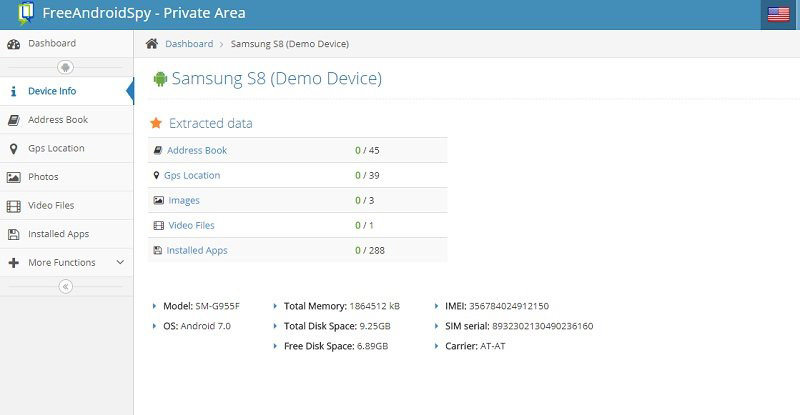Click the '0 / 39' Gps Location count
This screenshot has height=415, width=800.
coord(367,175)
